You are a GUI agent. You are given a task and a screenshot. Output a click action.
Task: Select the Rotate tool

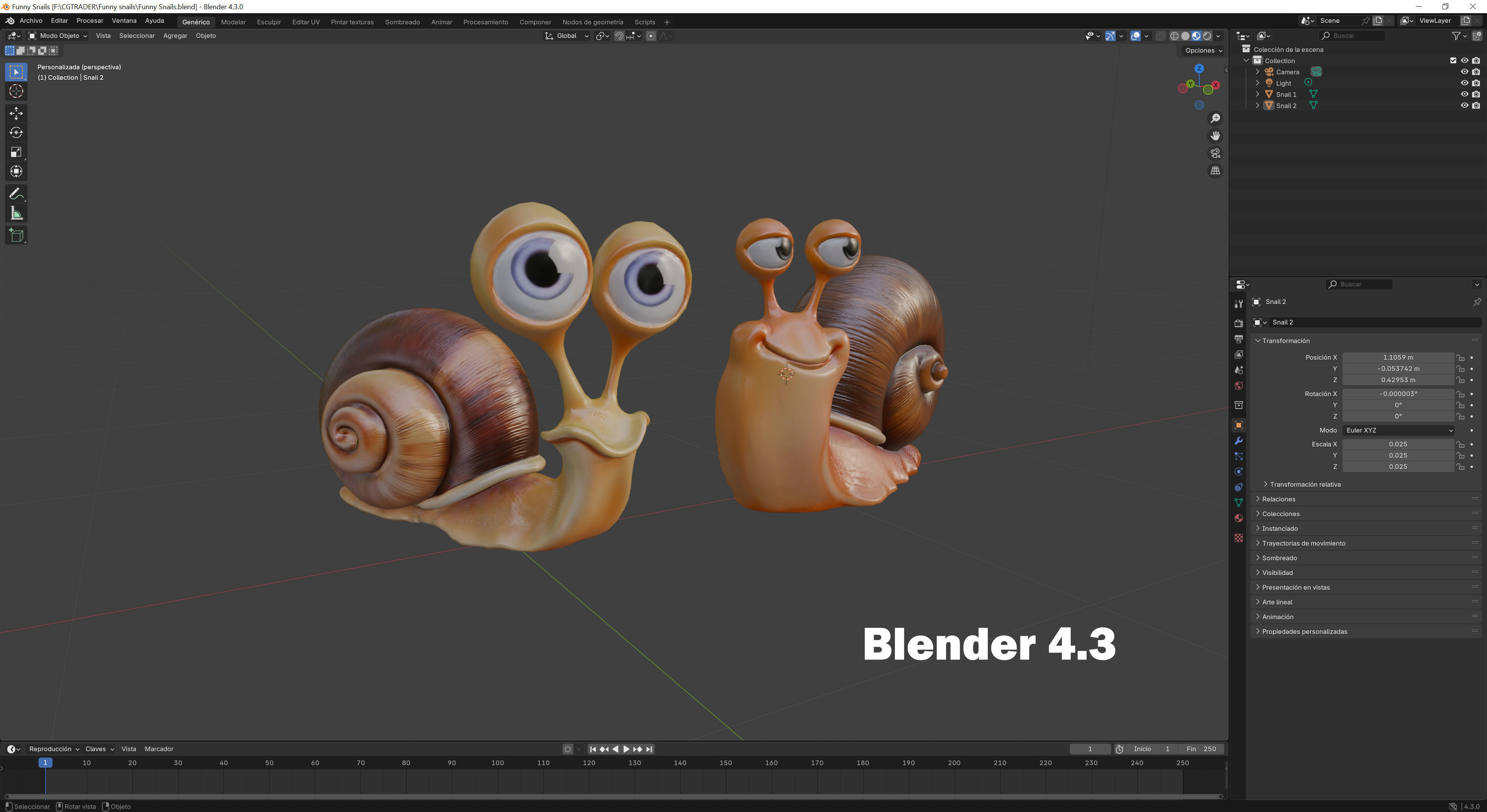16,133
